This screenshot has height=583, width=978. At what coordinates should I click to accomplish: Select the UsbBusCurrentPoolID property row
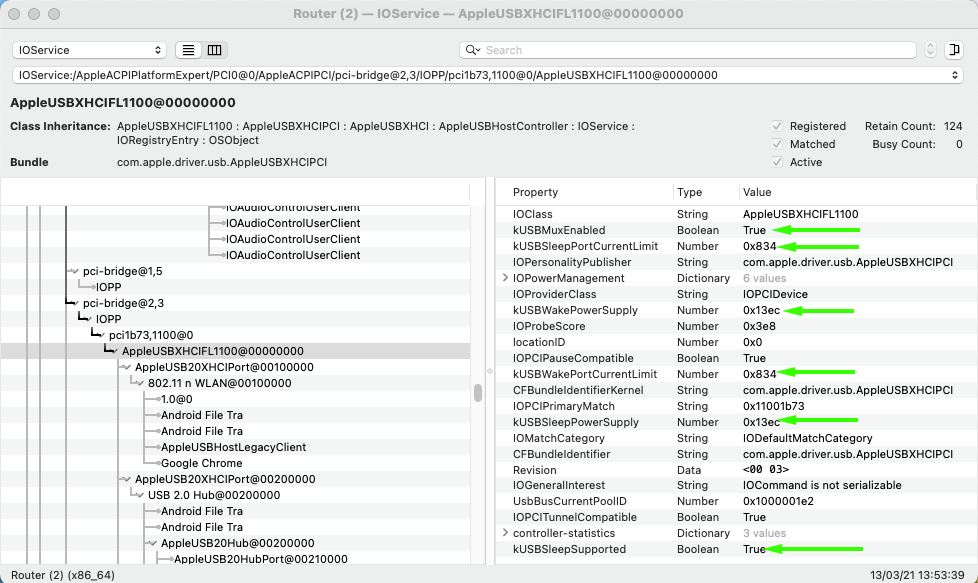736,501
